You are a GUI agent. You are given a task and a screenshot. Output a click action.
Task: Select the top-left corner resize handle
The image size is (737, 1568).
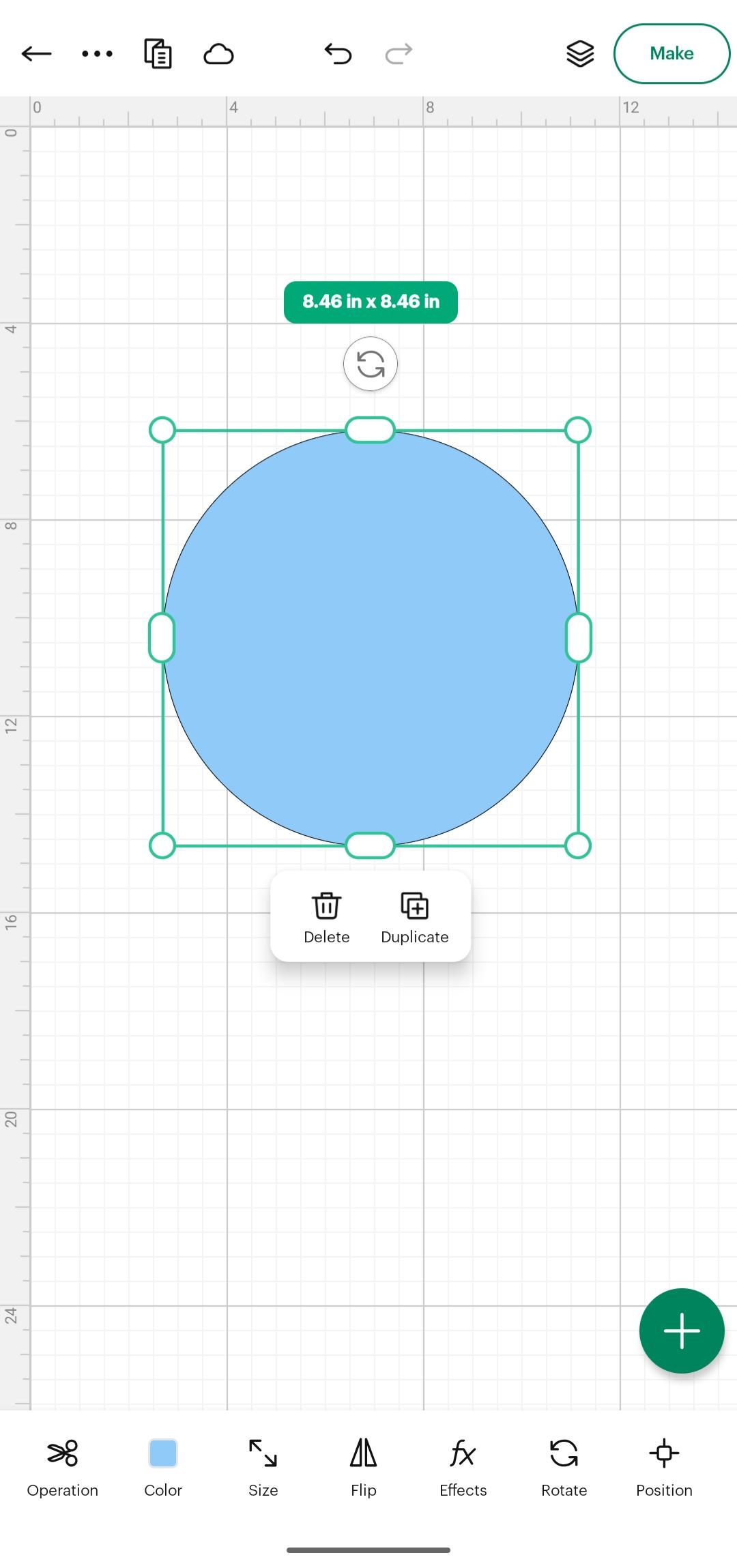pos(162,430)
